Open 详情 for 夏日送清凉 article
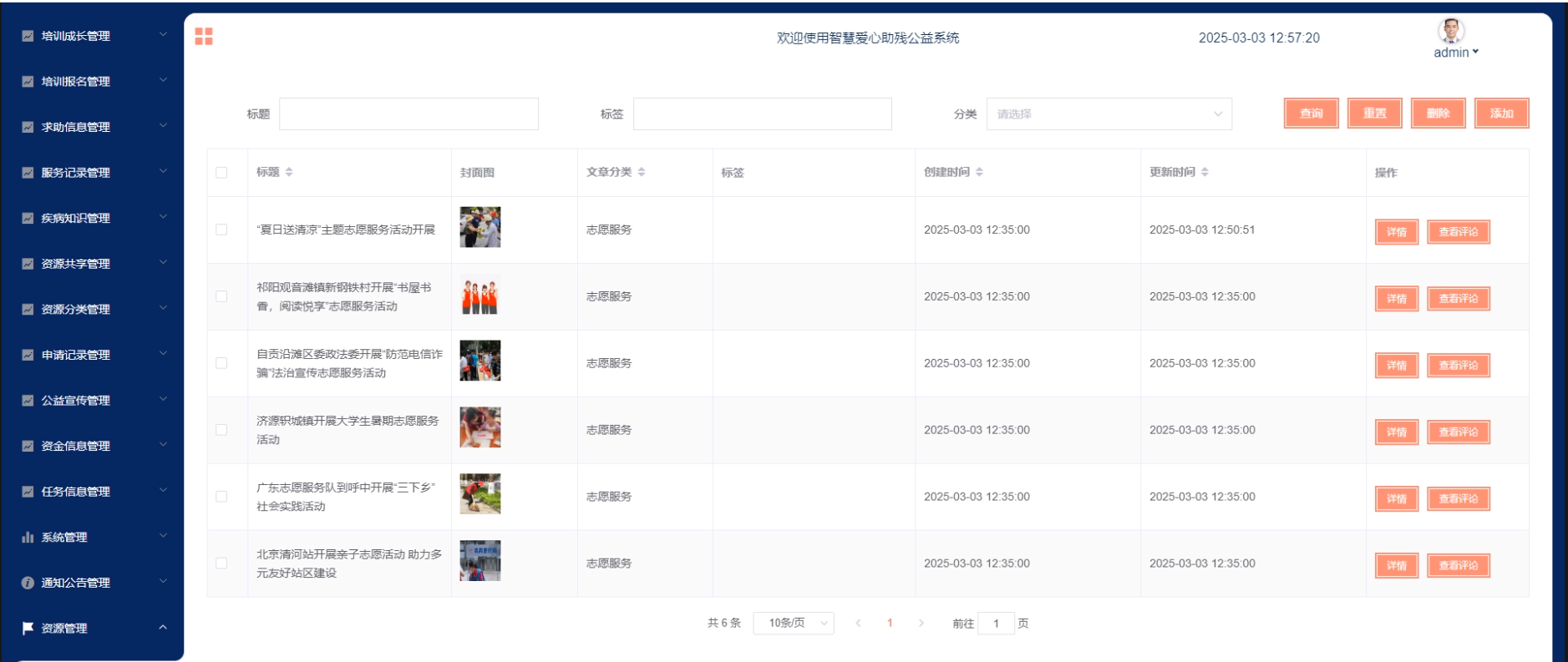 pyautogui.click(x=1397, y=232)
